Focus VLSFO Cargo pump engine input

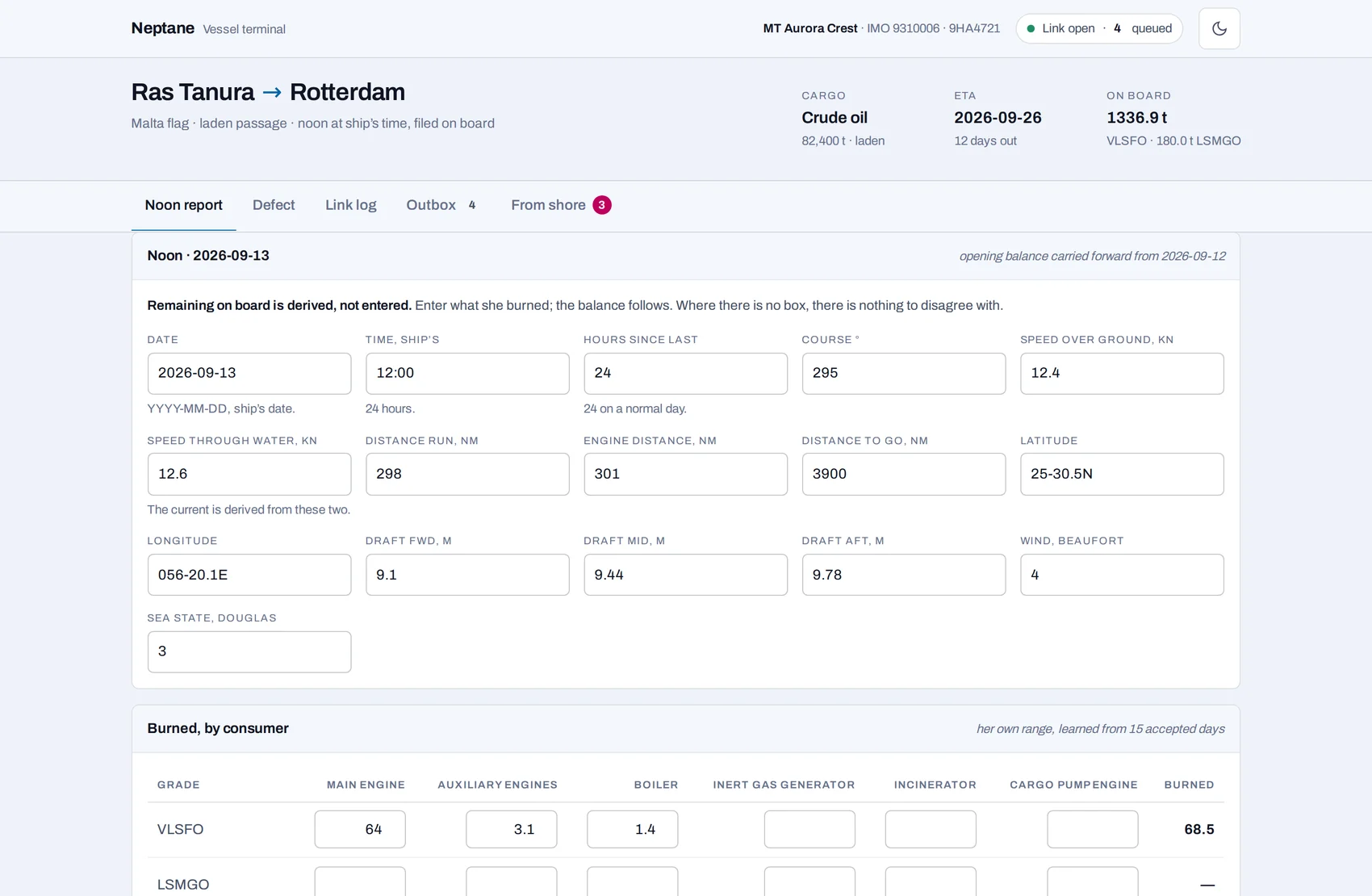coord(1093,829)
